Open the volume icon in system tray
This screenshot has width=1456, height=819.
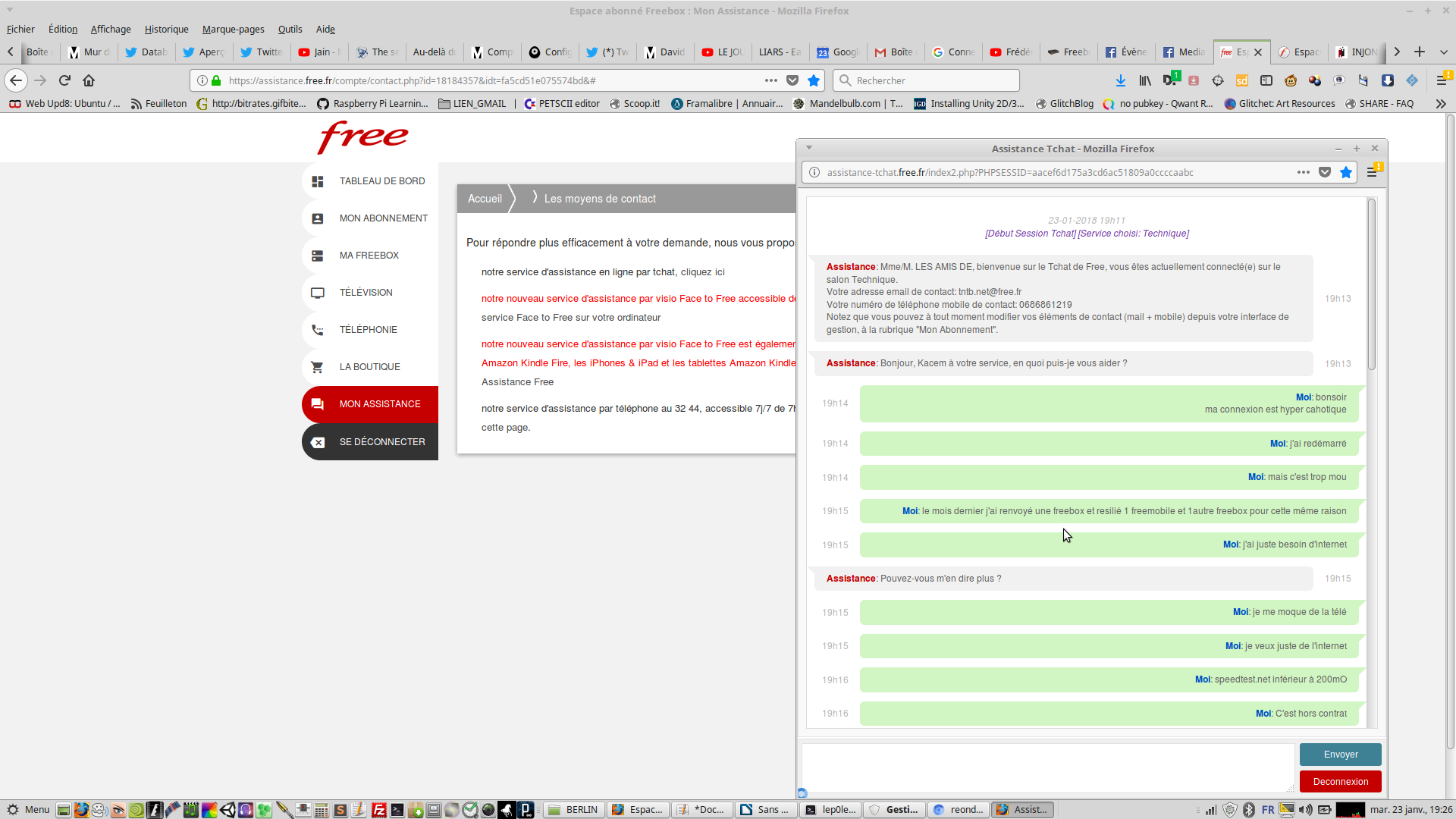pyautogui.click(x=1305, y=810)
